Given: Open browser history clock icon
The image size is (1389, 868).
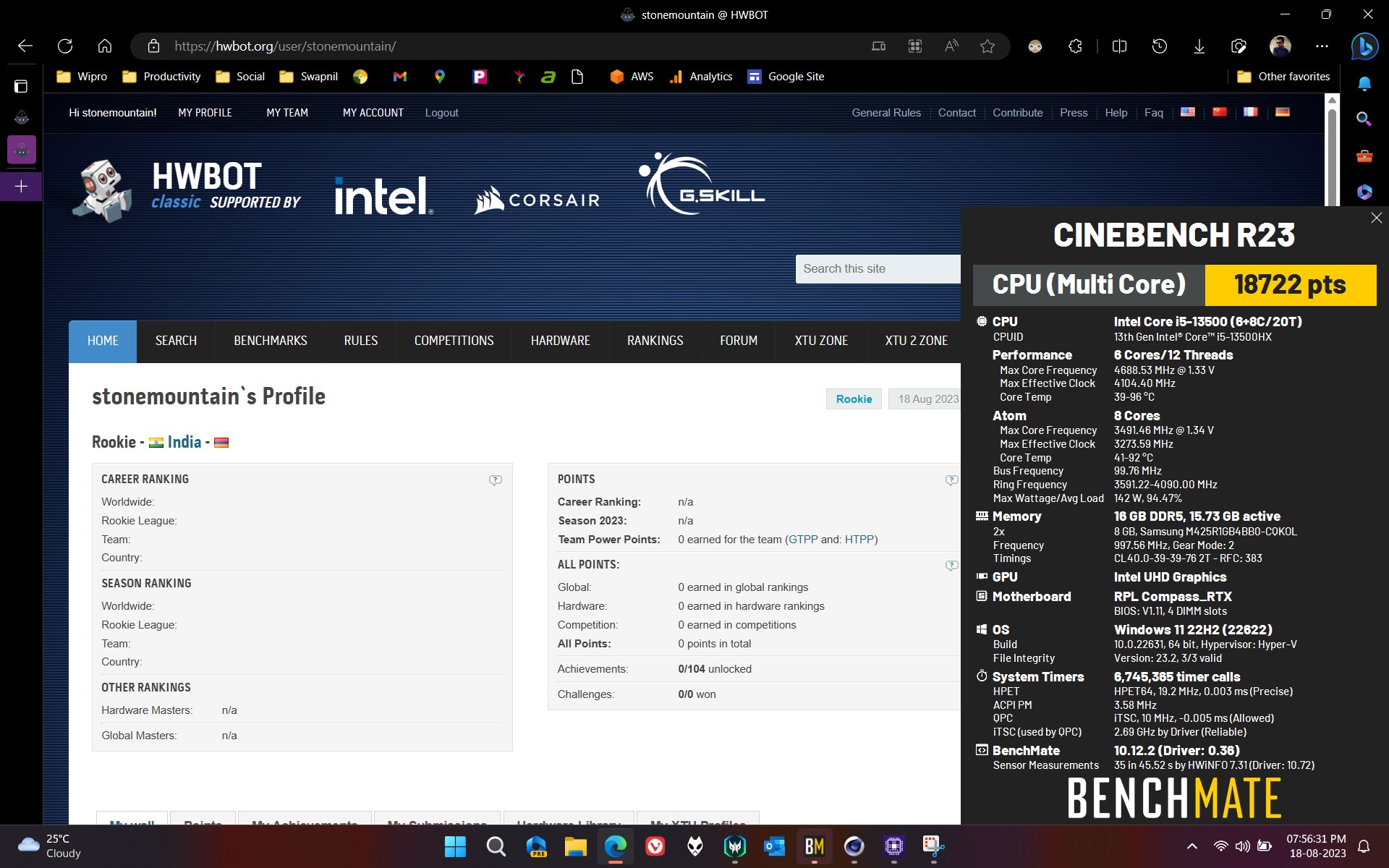Looking at the screenshot, I should pos(1160,46).
